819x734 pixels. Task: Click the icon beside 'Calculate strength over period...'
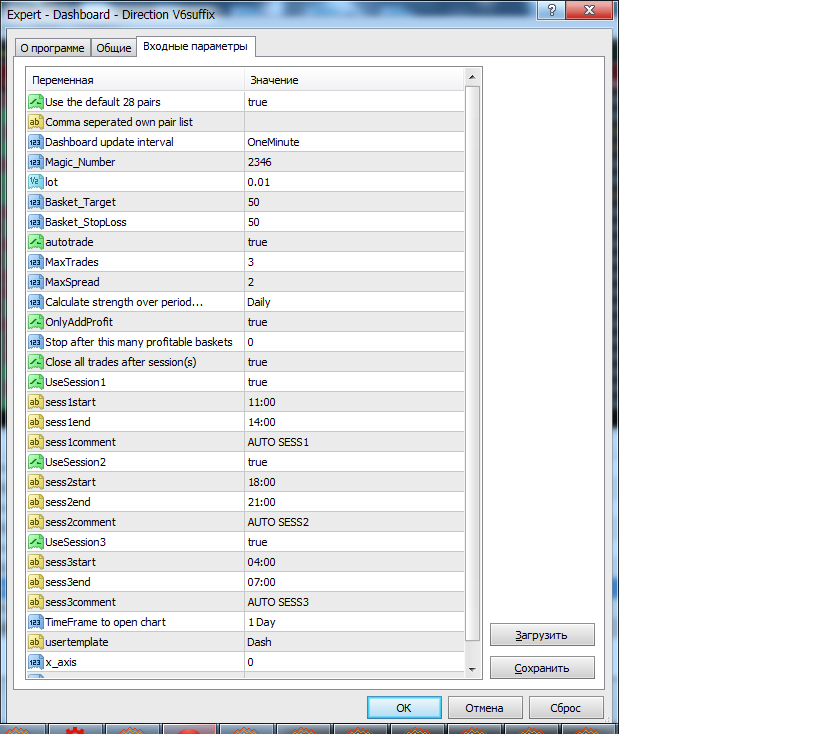(x=36, y=302)
